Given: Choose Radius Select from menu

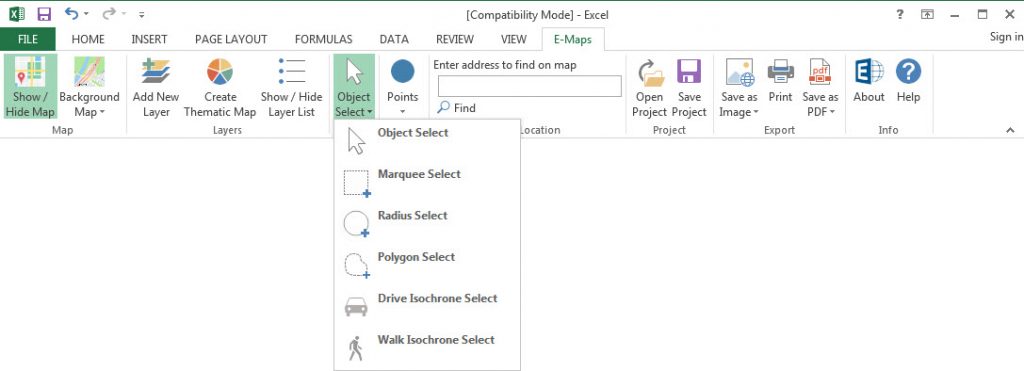Looking at the screenshot, I should (x=427, y=223).
